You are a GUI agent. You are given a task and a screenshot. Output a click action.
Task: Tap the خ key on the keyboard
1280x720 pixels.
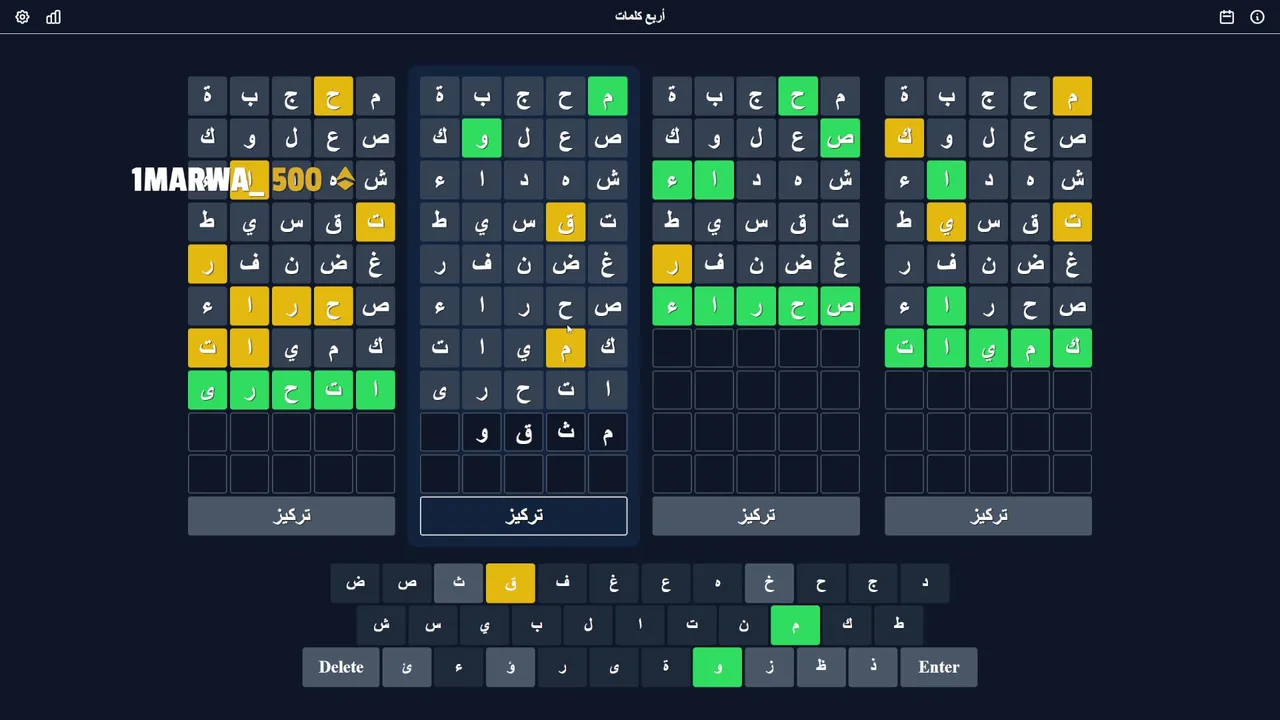[x=770, y=583]
